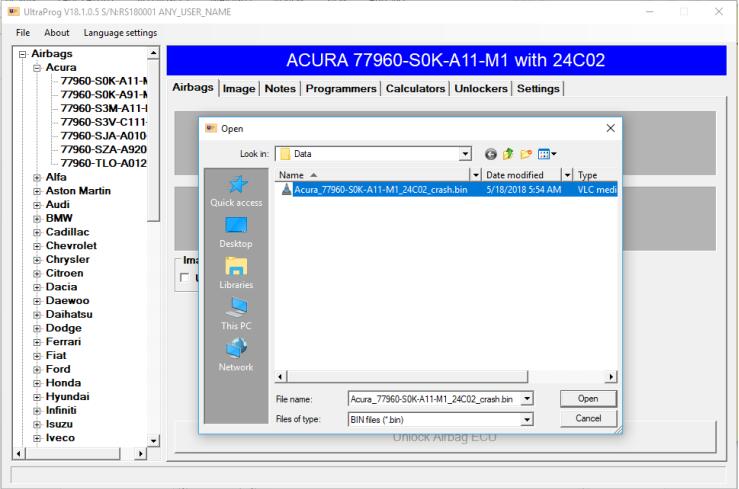Open the Look in folder dropdown
Screen dimensions: 739x489
pos(465,154)
